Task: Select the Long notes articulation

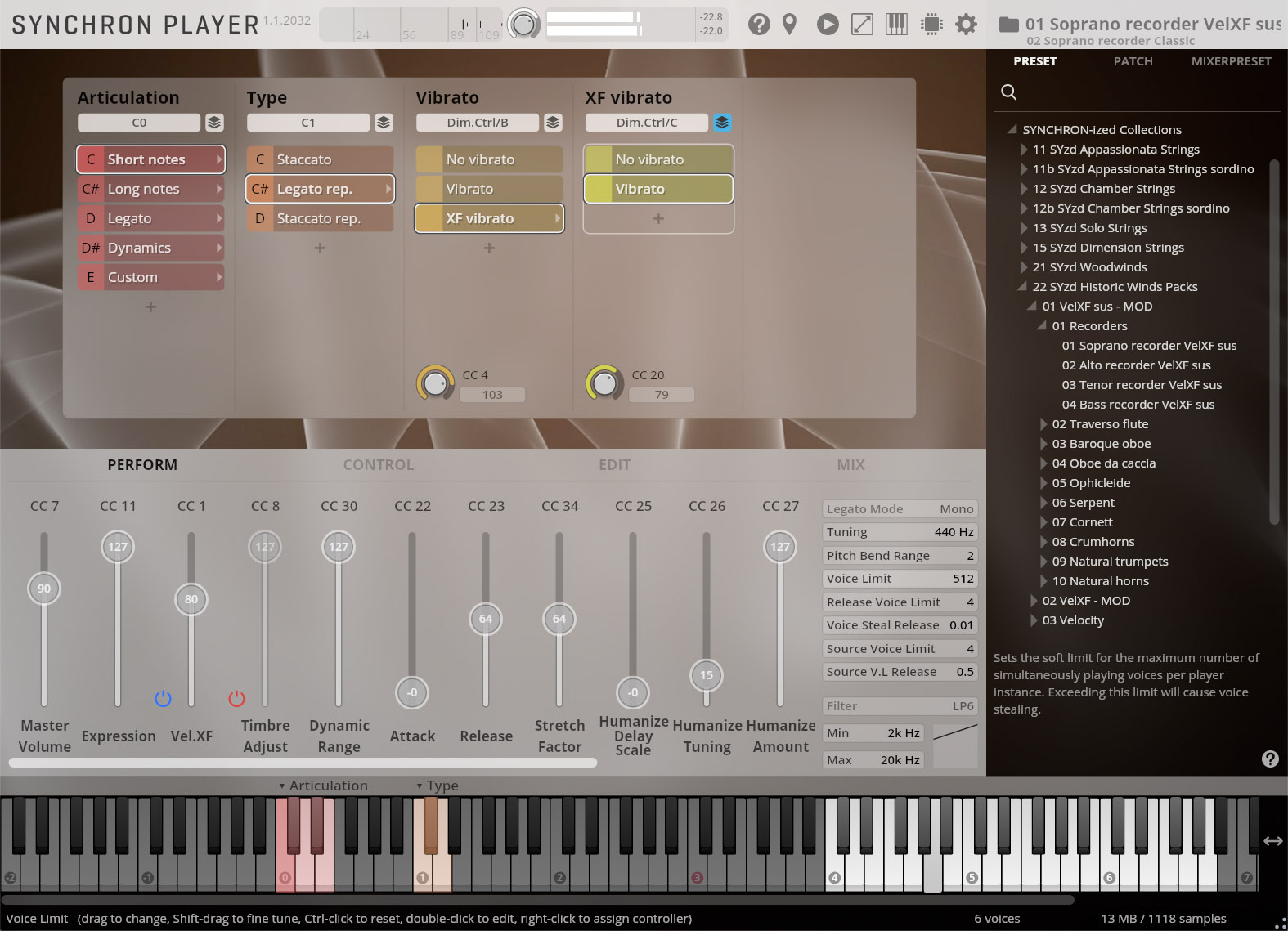Action: (x=150, y=189)
